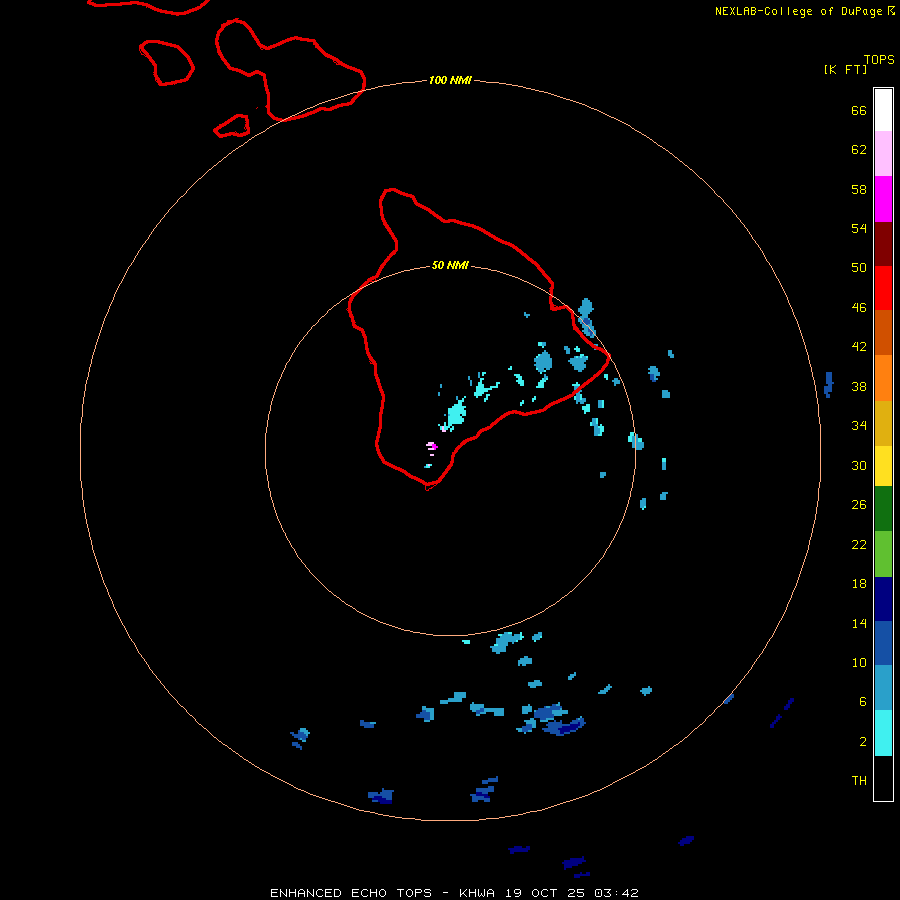Click the '6' legend value

click(x=863, y=701)
